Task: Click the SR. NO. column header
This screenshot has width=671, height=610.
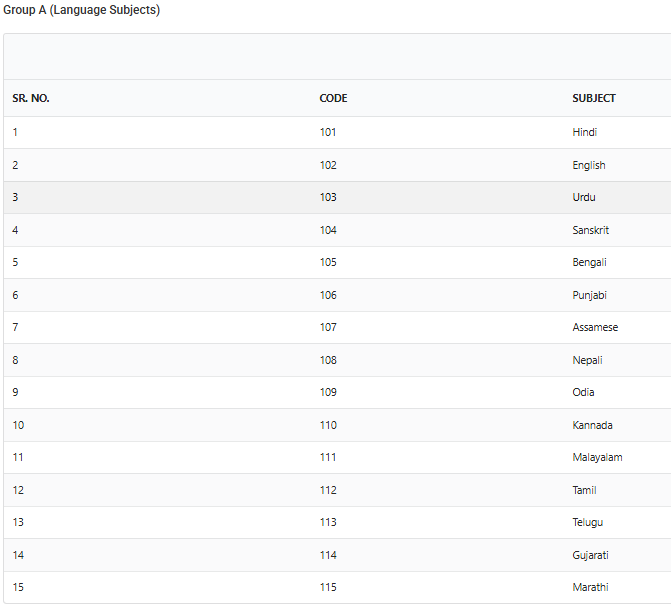Action: (31, 98)
